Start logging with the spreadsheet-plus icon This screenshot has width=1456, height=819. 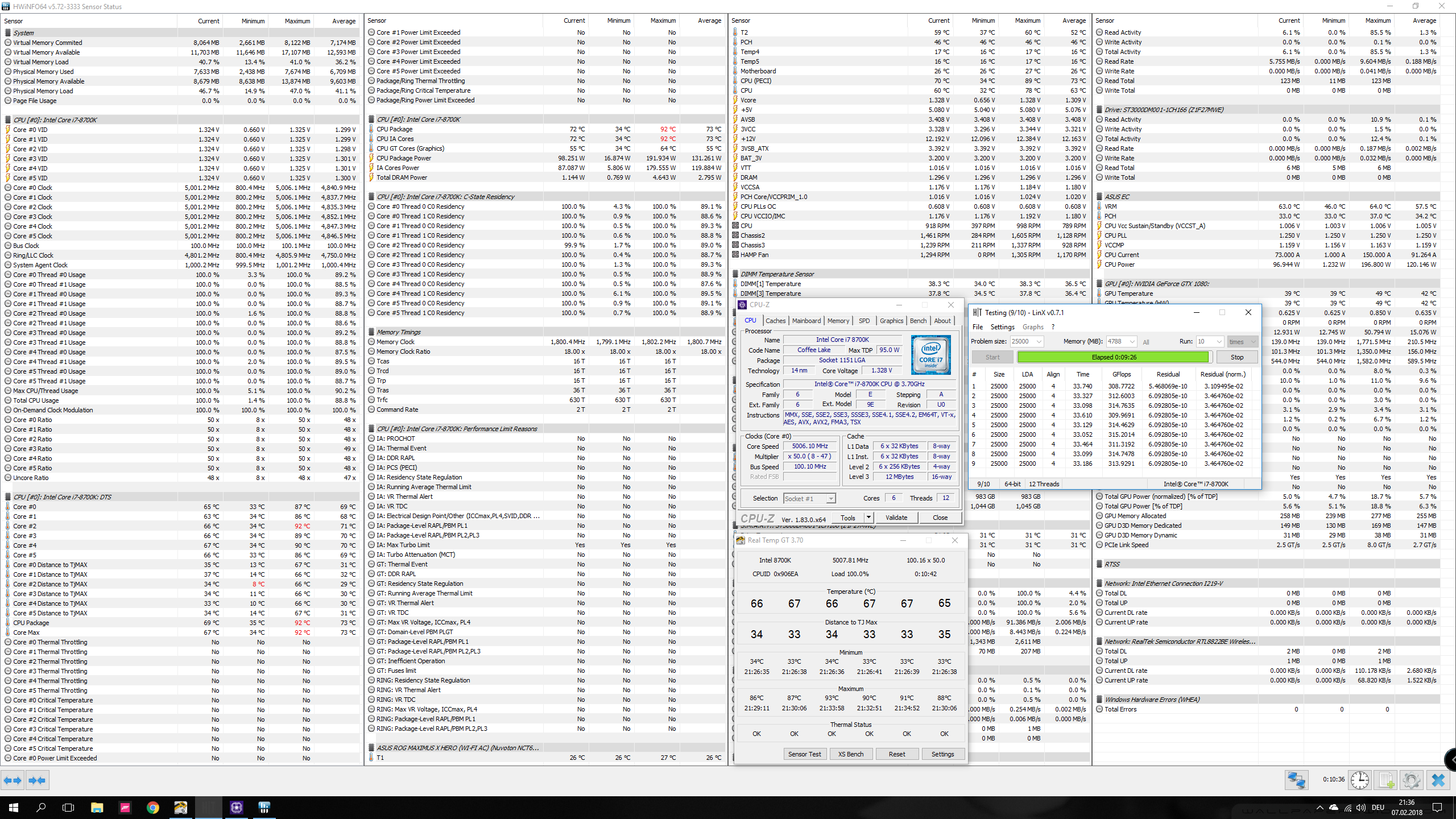pyautogui.click(x=1386, y=780)
